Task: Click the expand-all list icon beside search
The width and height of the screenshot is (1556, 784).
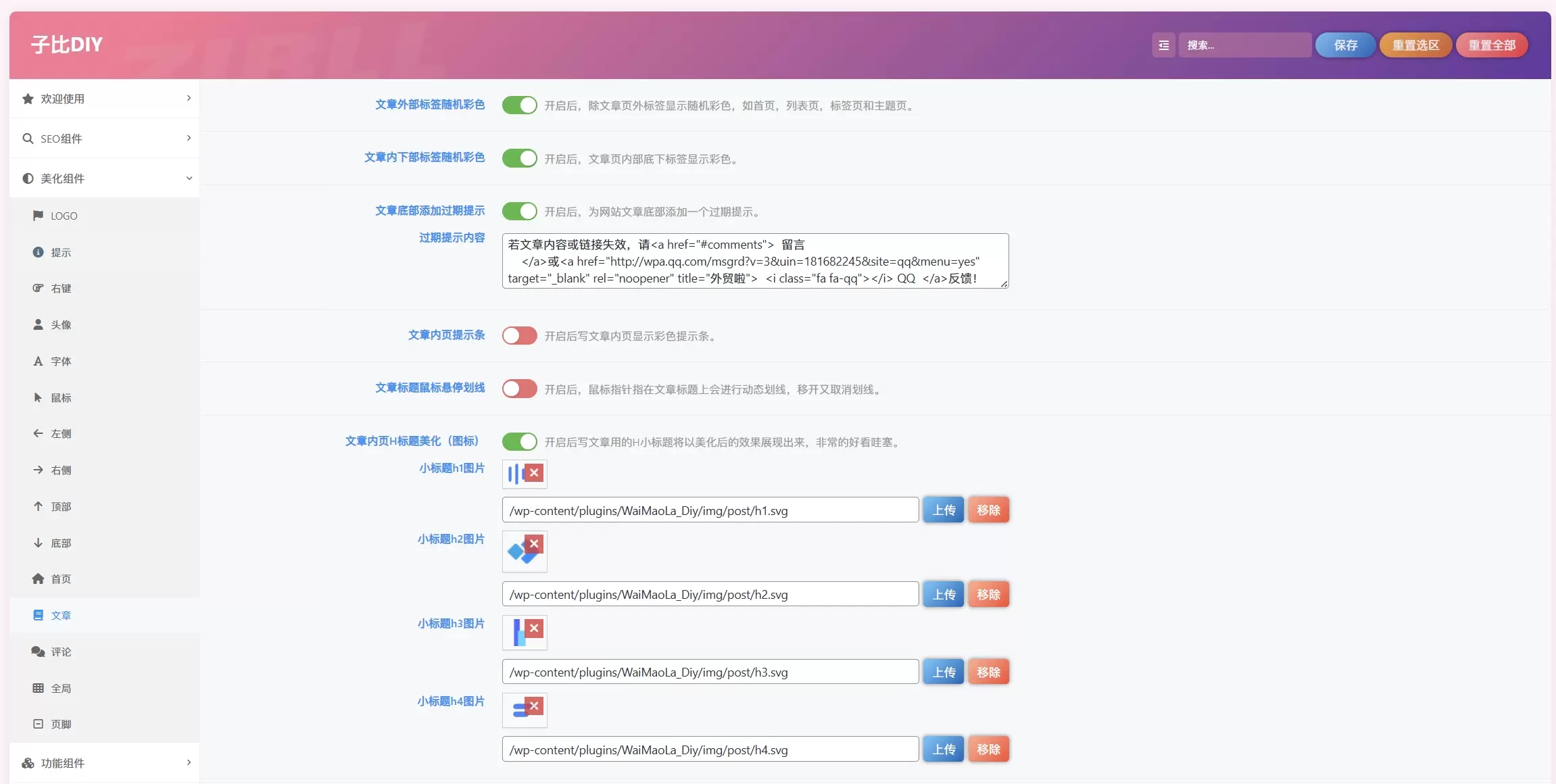Action: pos(1163,45)
